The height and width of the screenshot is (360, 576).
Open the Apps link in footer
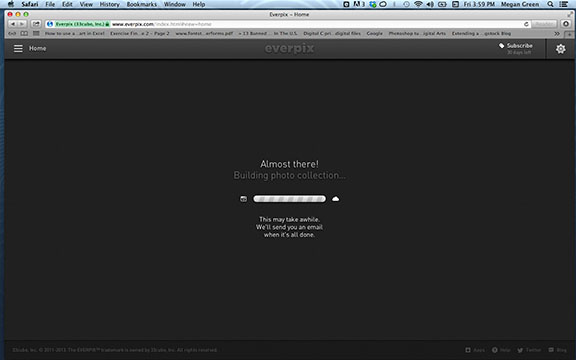pyautogui.click(x=475, y=350)
